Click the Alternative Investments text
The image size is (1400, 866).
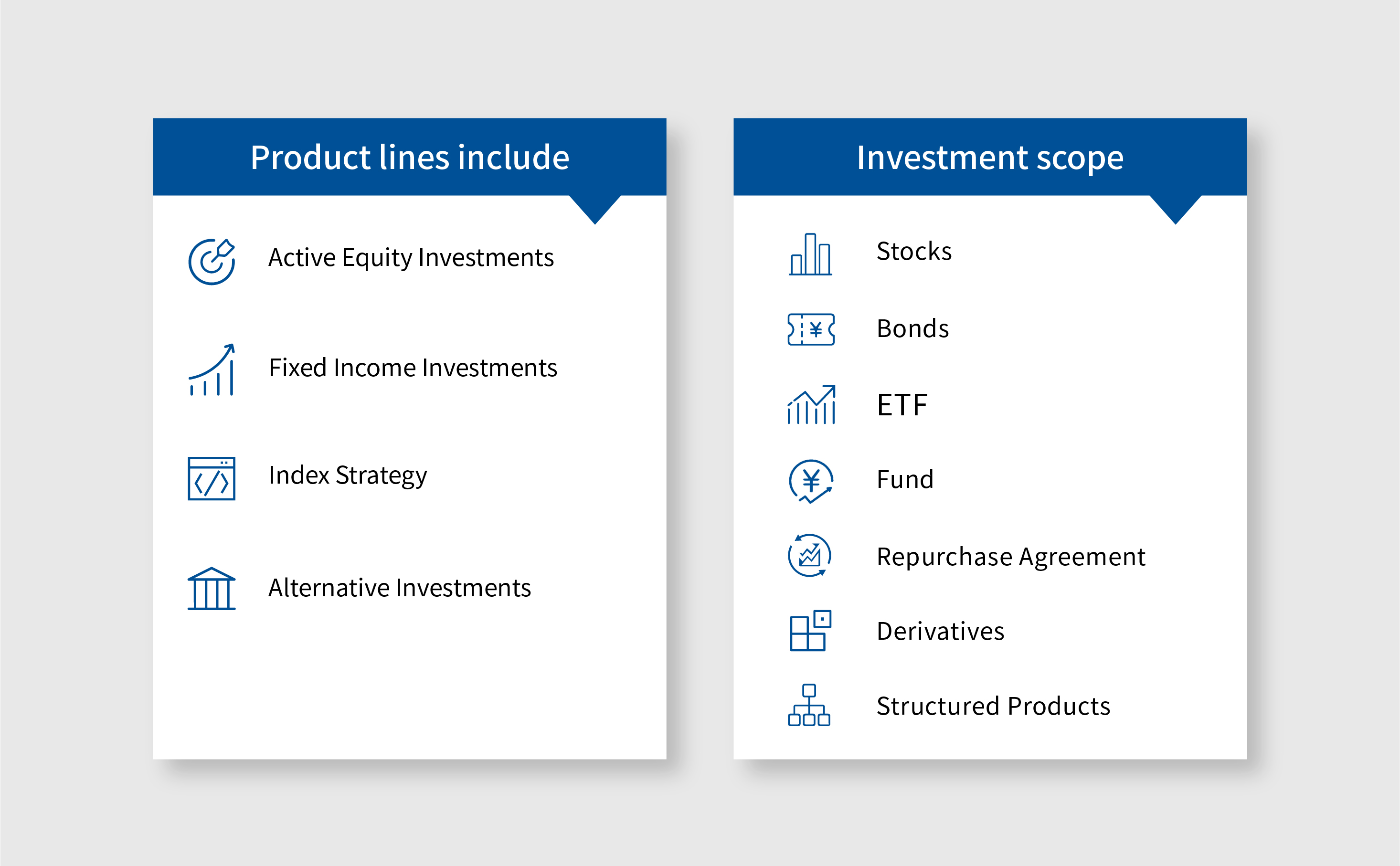(400, 588)
